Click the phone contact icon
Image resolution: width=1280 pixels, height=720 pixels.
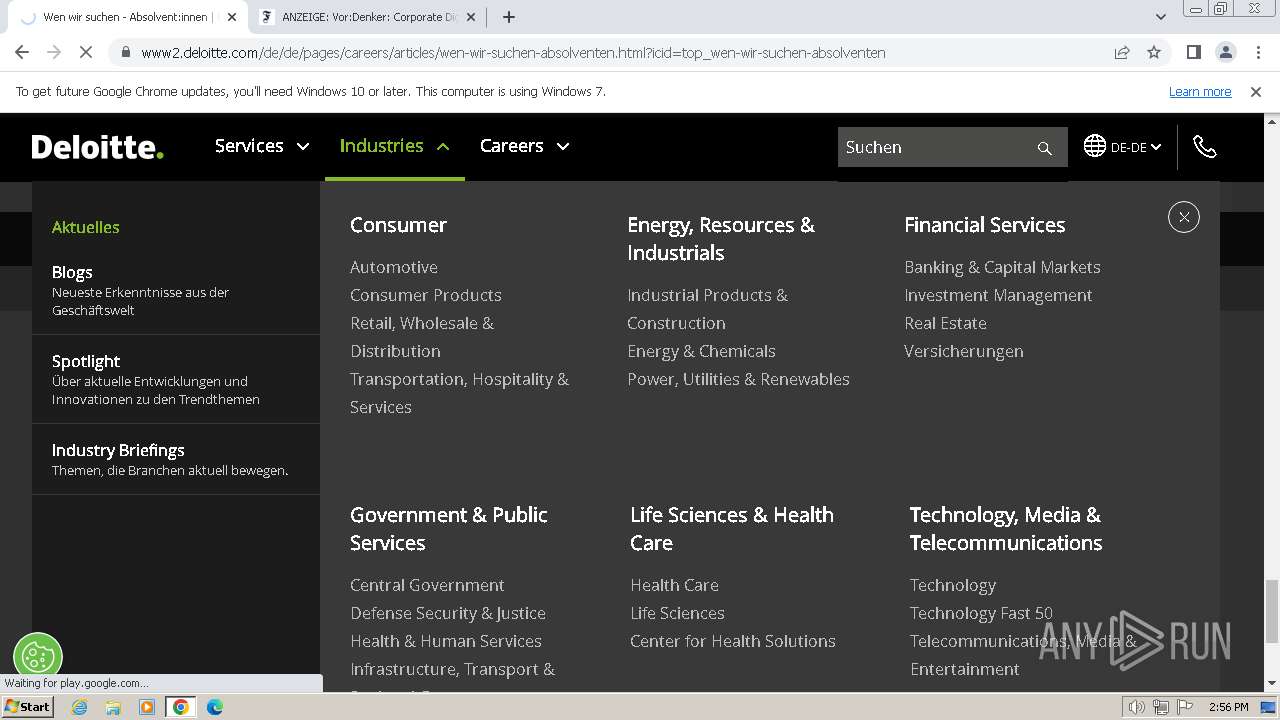(1205, 147)
